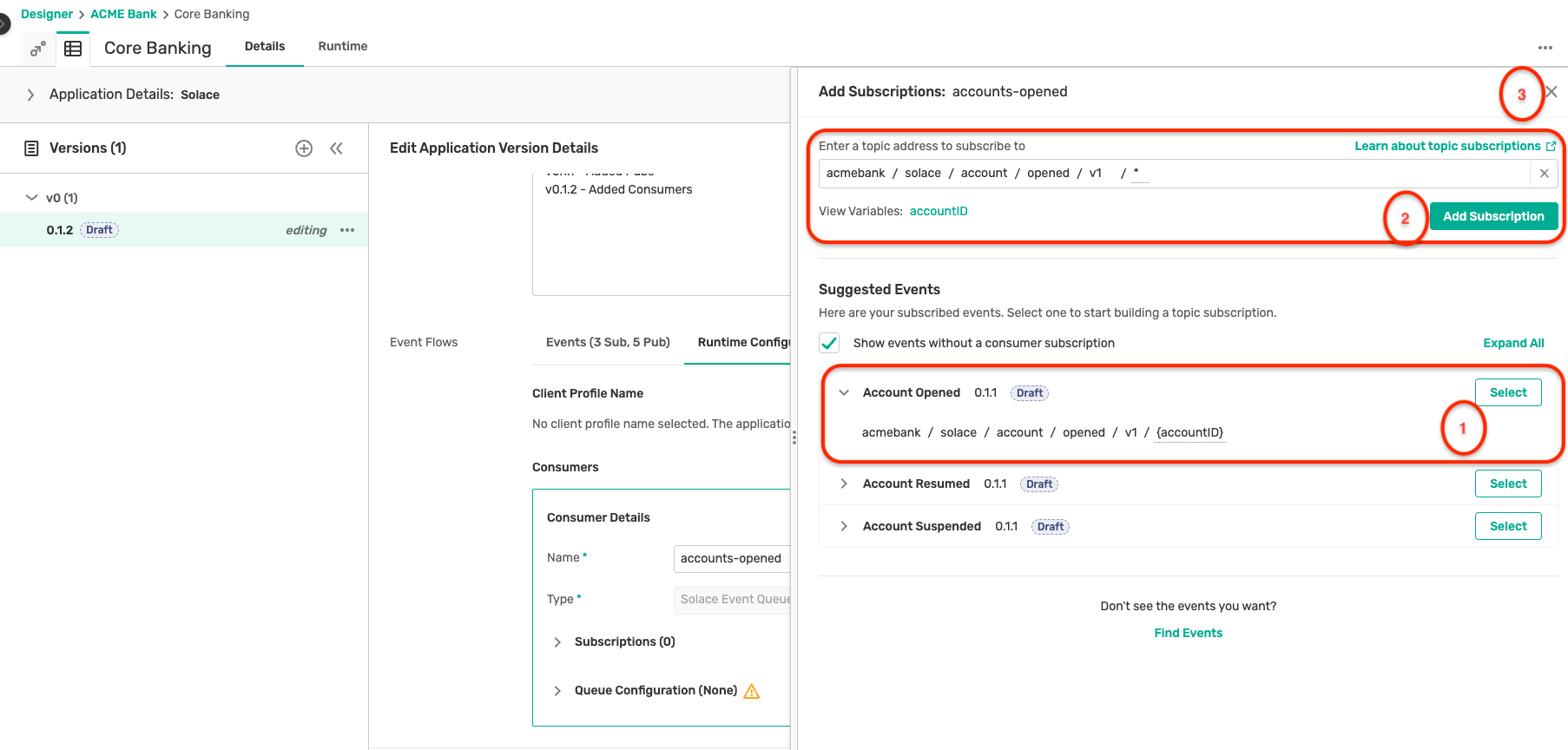This screenshot has height=750, width=1568.
Task: Collapse the Versions panel with double chevron
Action: tap(337, 148)
